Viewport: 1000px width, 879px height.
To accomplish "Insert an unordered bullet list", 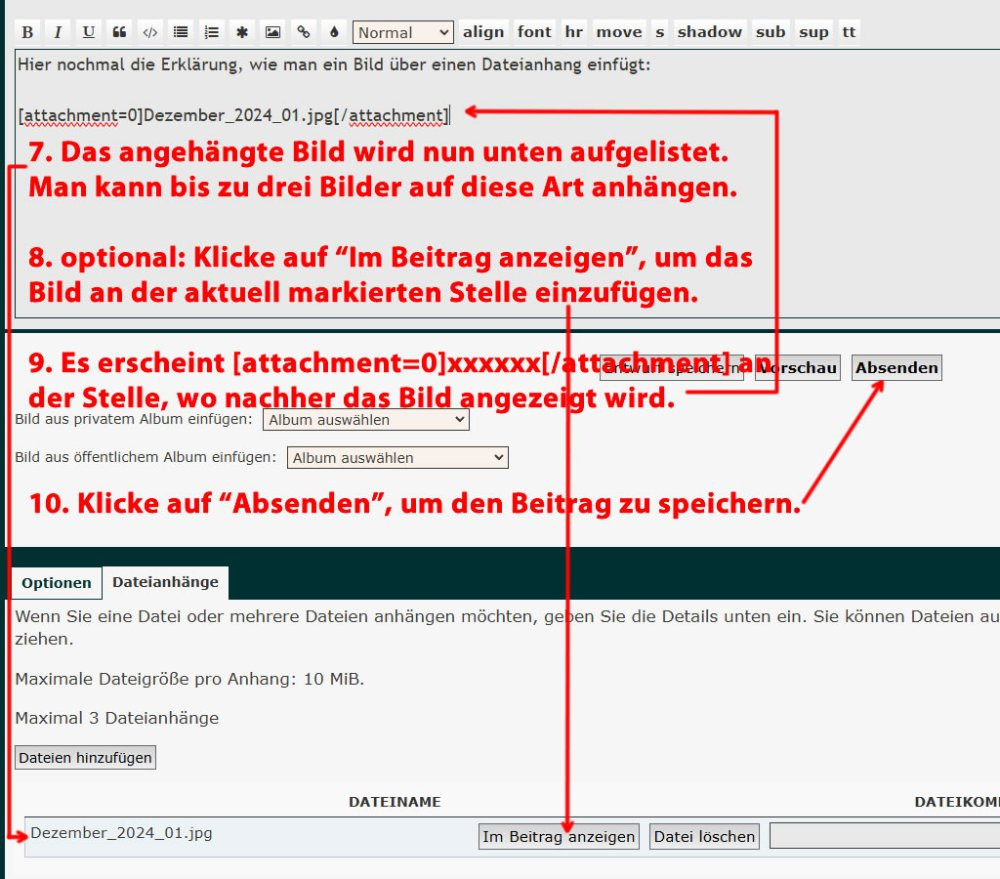I will point(181,32).
